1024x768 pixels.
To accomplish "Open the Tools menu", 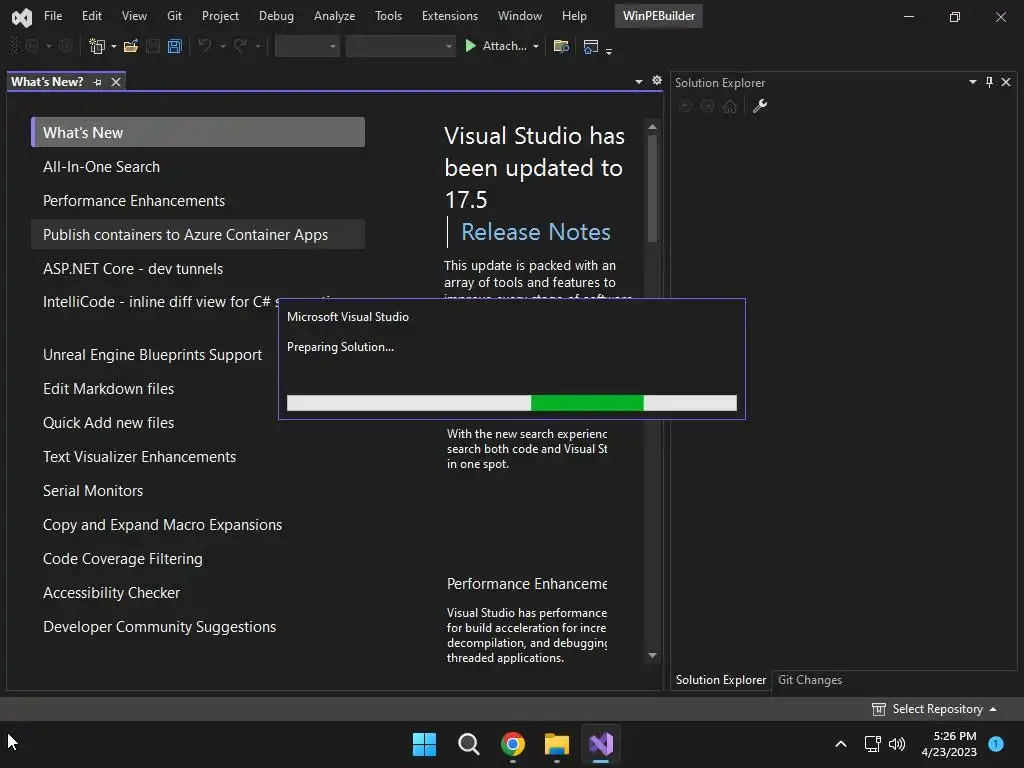I will coord(388,16).
